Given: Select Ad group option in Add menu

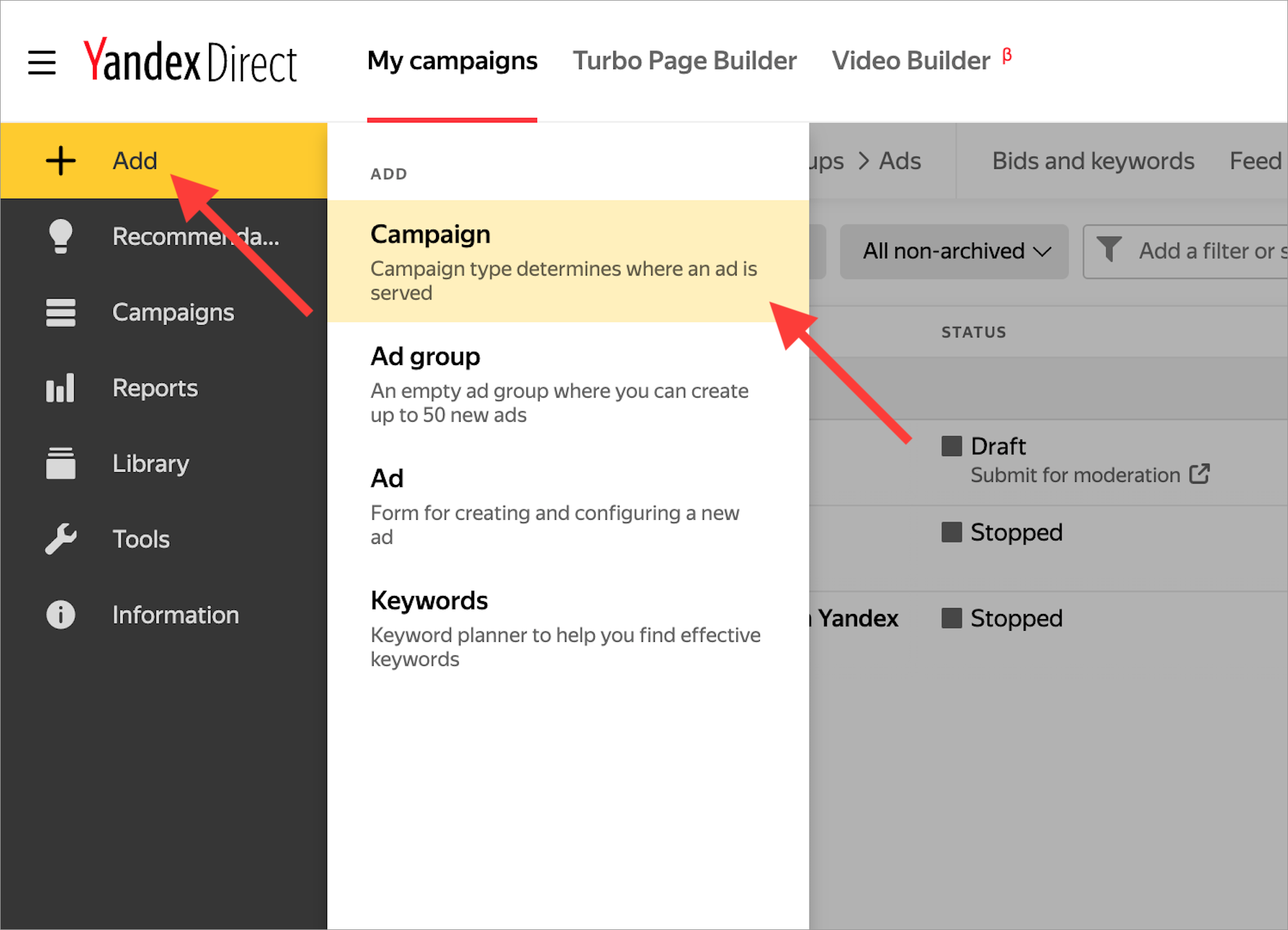Looking at the screenshot, I should click(568, 384).
